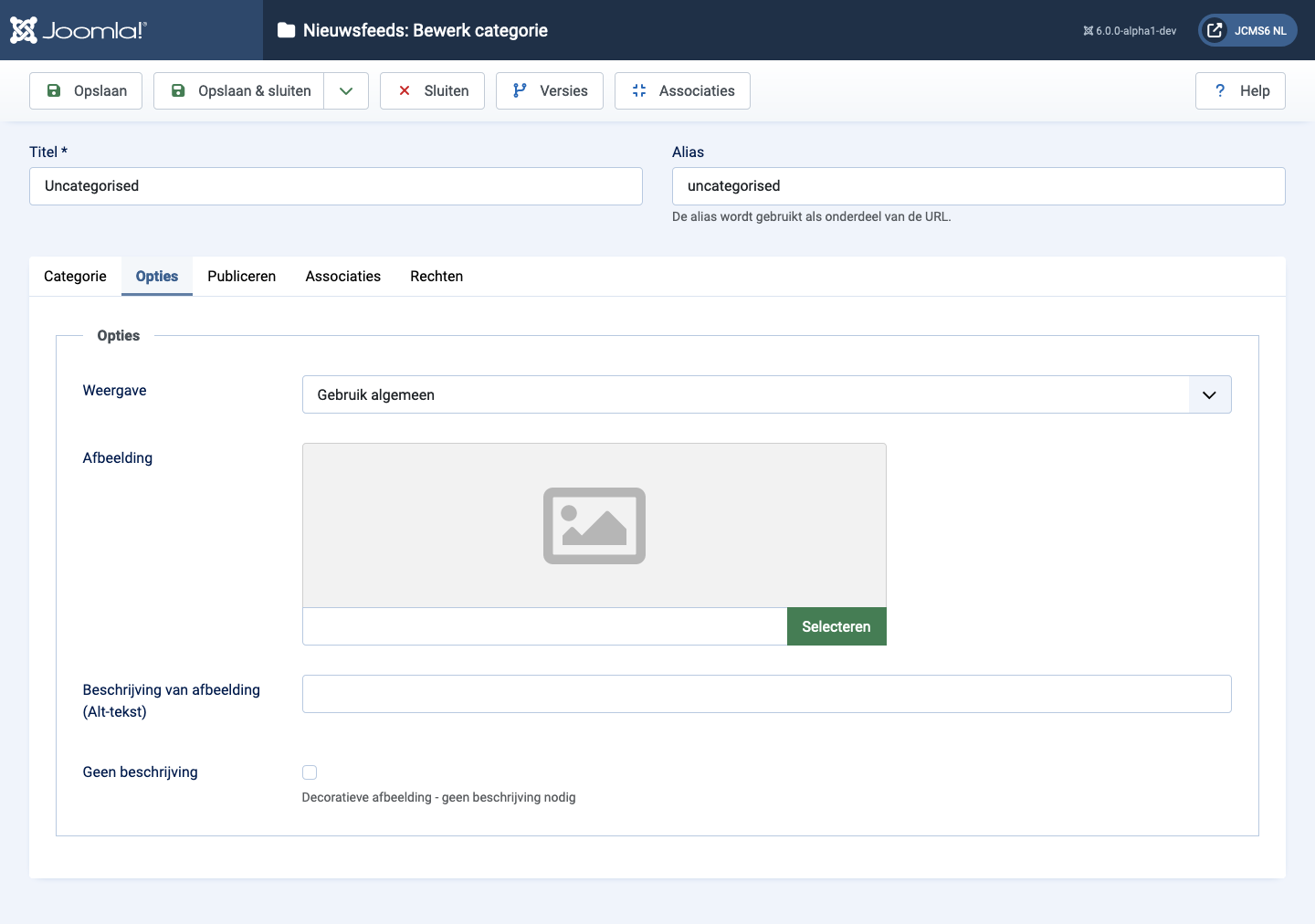This screenshot has width=1315, height=924.
Task: Click the 'Beschrijving van afbeelding (Alt-tekst)' label
Action: (x=172, y=700)
